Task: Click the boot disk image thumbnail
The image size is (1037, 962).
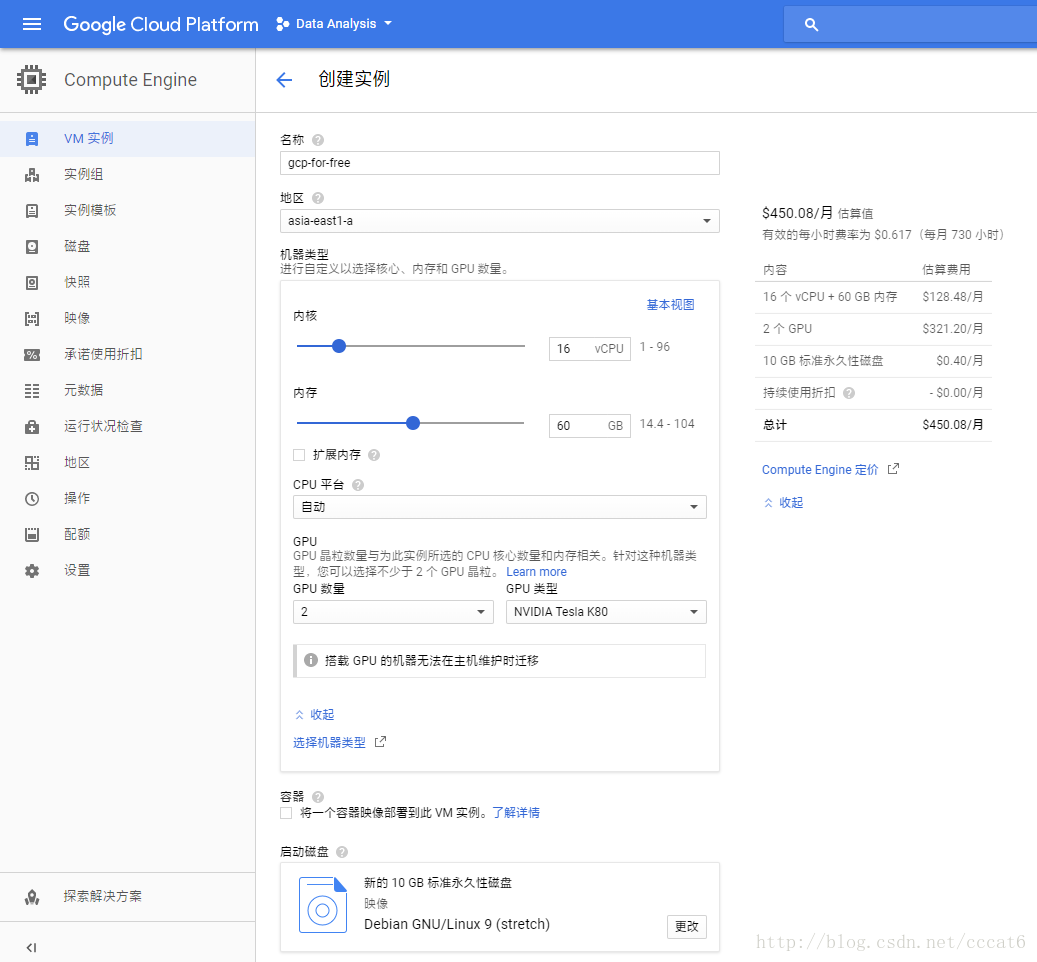Action: pos(323,904)
